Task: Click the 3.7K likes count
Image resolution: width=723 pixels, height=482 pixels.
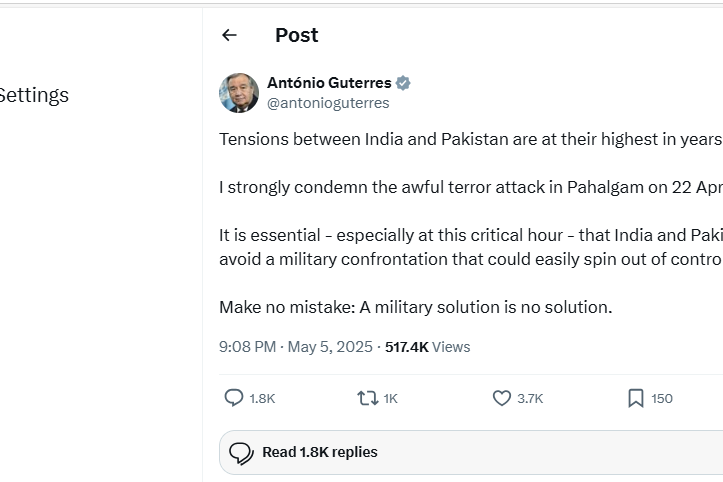Action: pos(530,398)
